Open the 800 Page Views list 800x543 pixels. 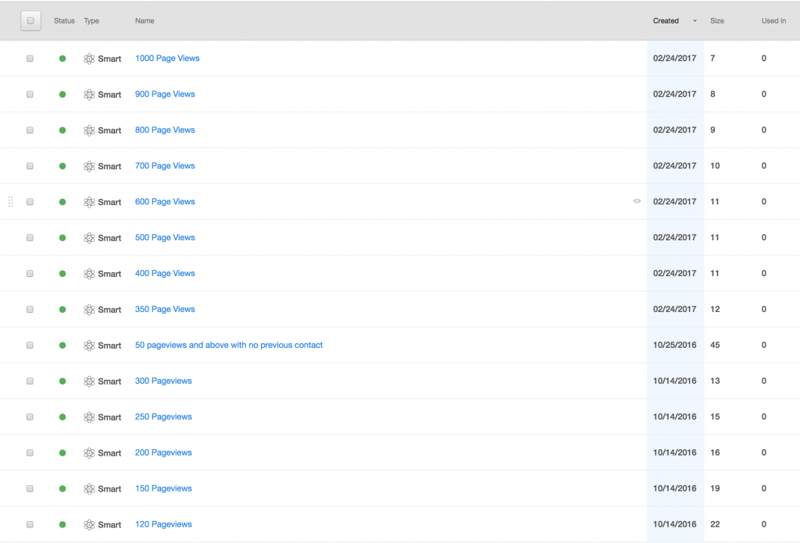coord(165,130)
